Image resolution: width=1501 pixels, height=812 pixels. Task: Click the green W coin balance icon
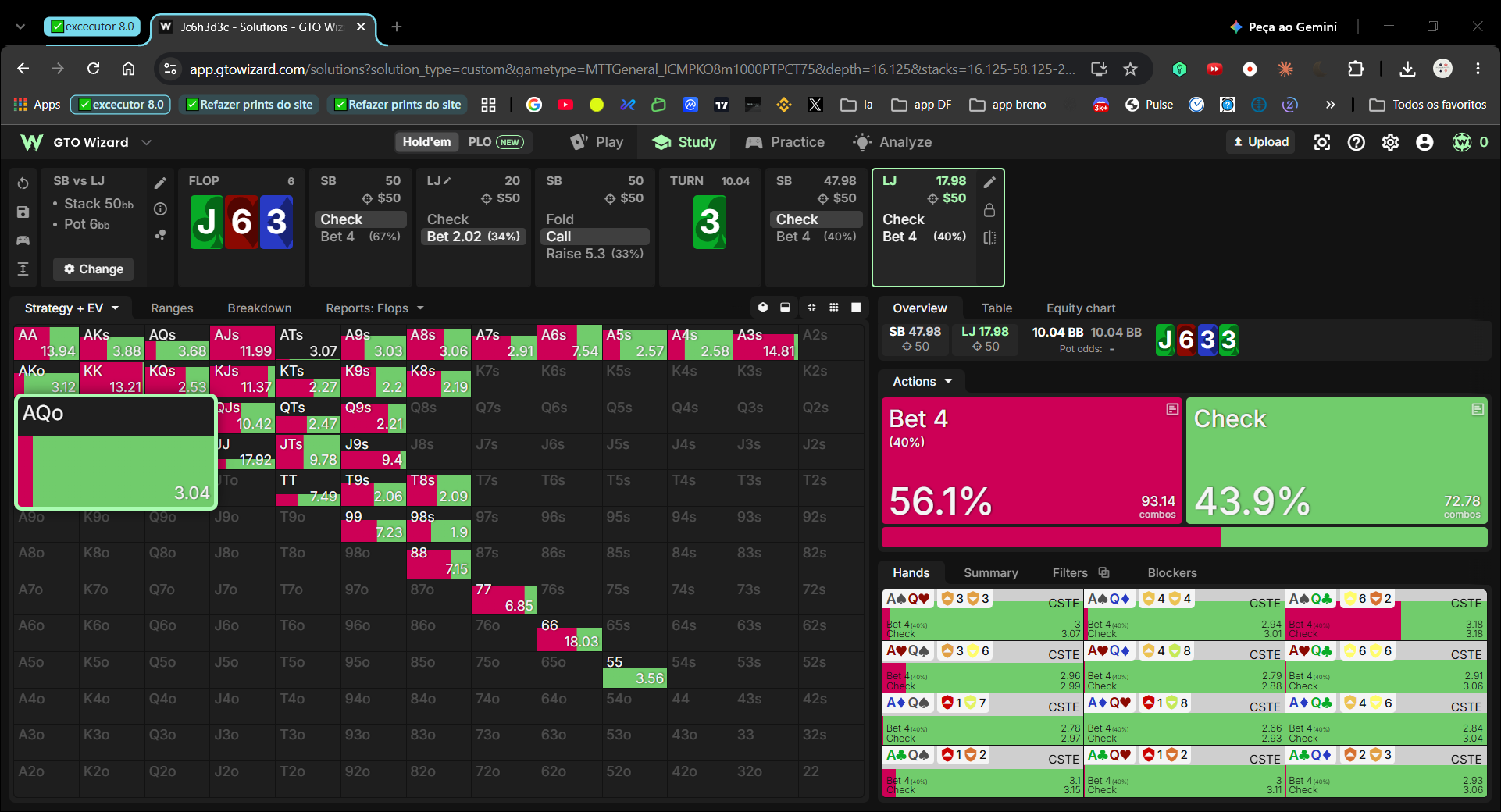pyautogui.click(x=1462, y=142)
